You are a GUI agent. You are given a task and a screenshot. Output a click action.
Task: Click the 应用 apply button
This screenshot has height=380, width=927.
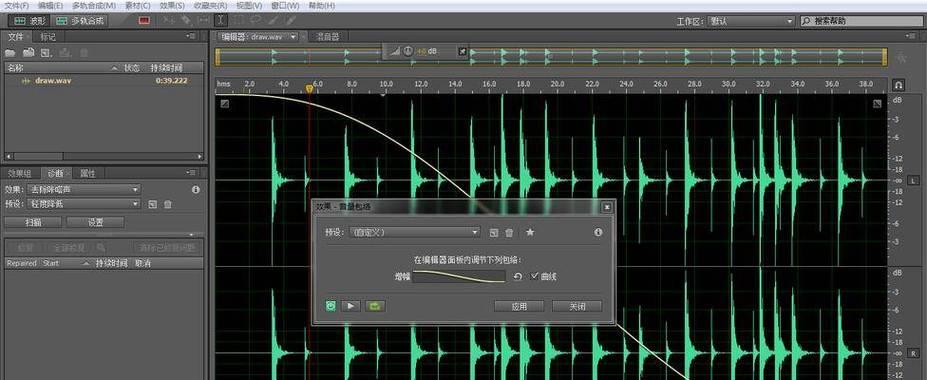[518, 306]
